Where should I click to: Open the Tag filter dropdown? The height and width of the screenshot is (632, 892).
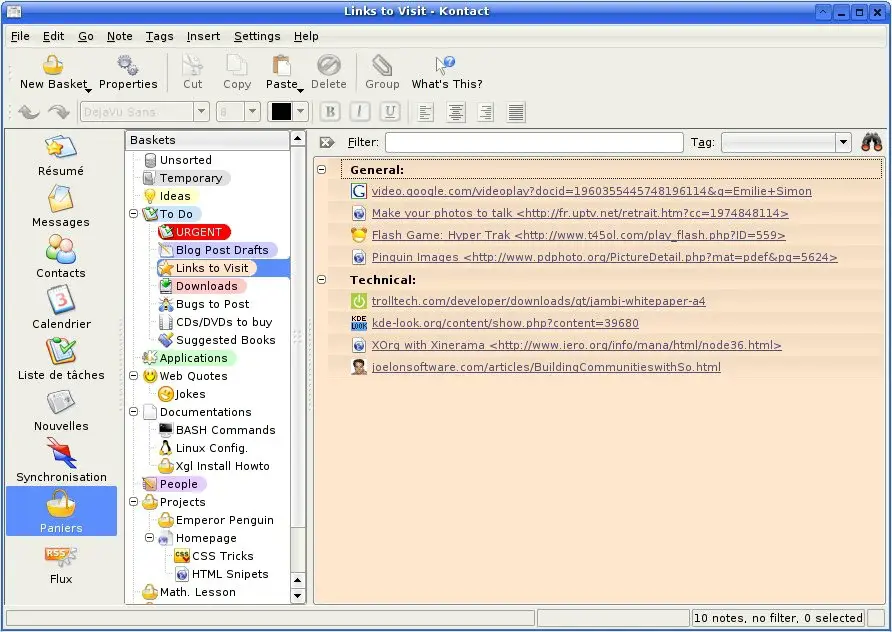point(843,142)
